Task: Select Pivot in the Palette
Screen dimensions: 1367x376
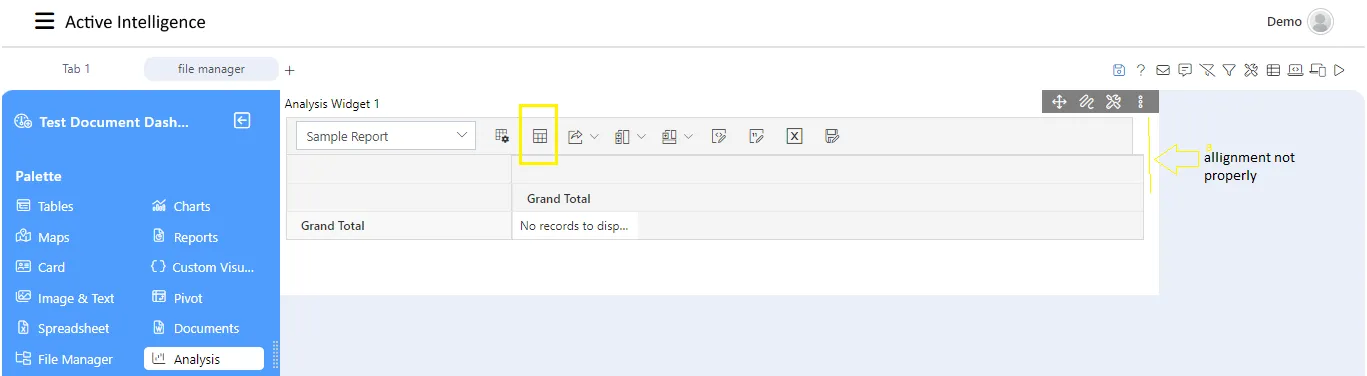Action: click(x=177, y=298)
